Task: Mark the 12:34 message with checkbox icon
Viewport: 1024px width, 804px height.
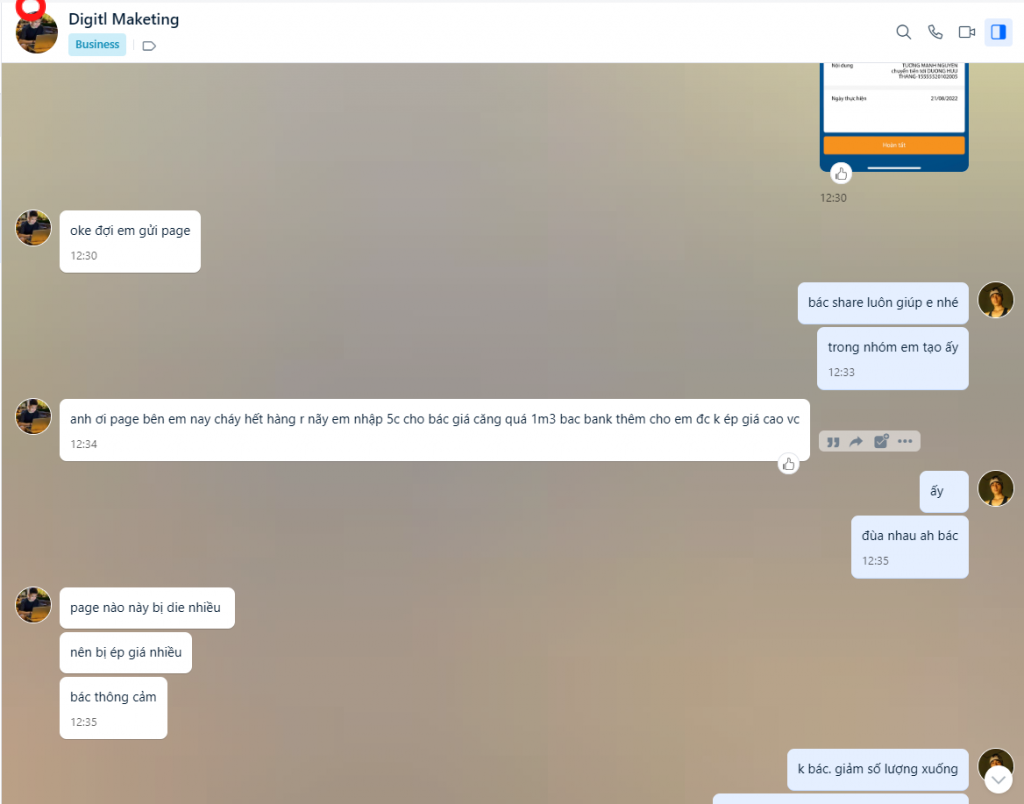Action: click(x=881, y=442)
